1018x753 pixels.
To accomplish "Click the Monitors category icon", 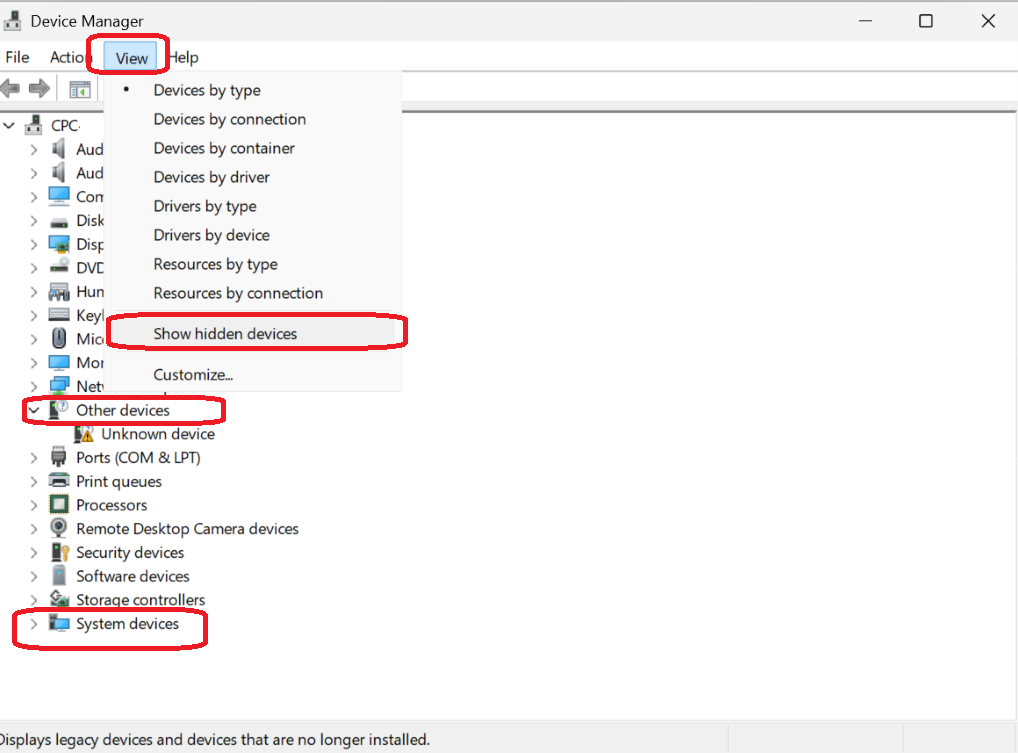I will pos(59,362).
